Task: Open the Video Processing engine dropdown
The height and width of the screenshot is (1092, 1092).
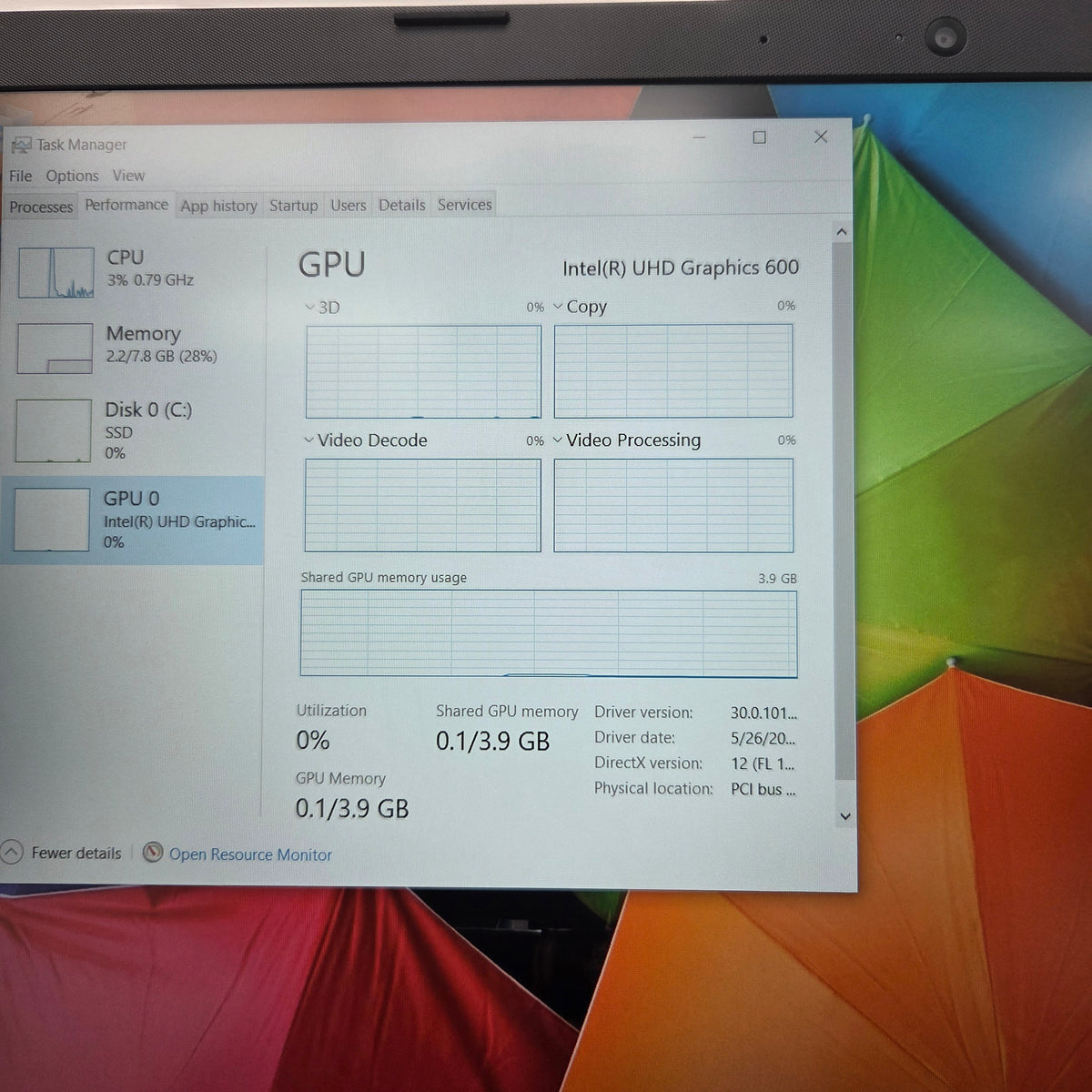Action: pyautogui.click(x=558, y=440)
